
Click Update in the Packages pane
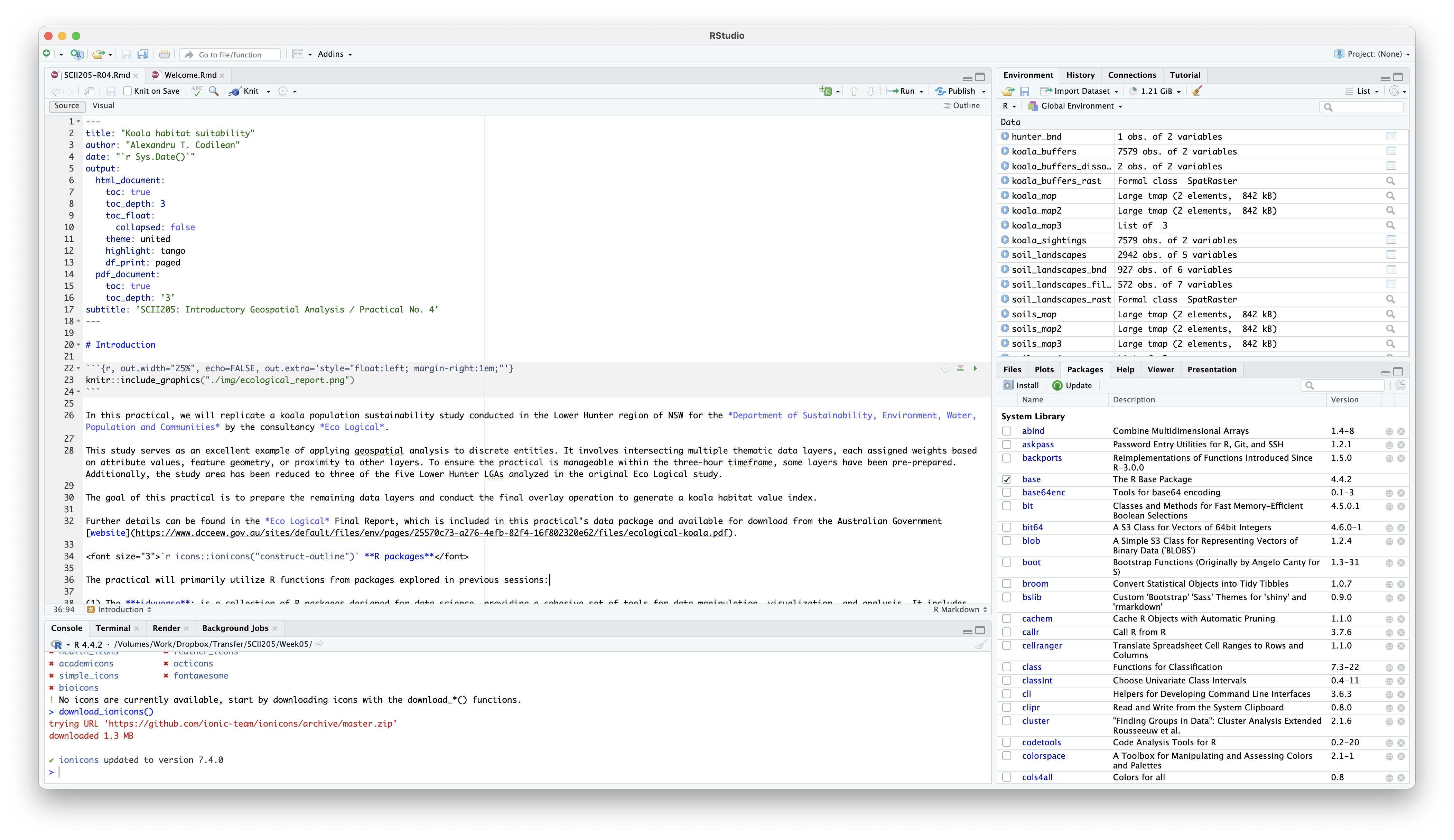(x=1072, y=385)
